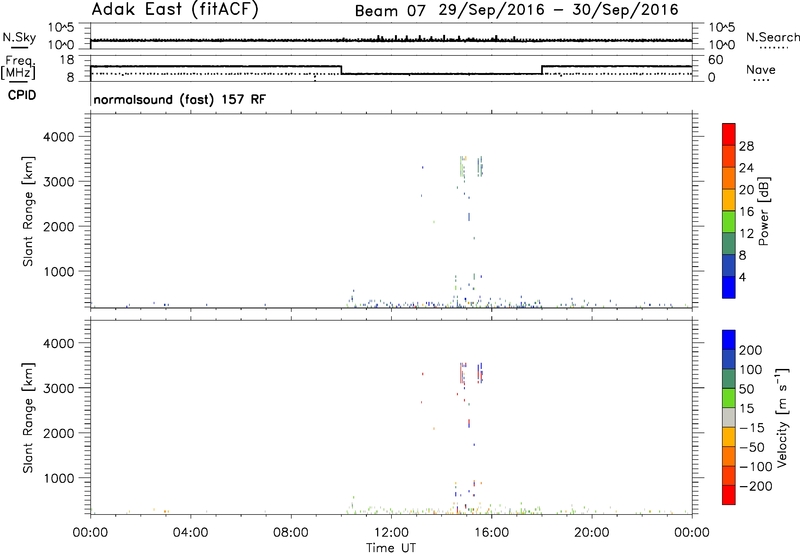This screenshot has width=800, height=554.
Task: Click Velocity color bar segment between 50 and 100
Action: pos(729,379)
